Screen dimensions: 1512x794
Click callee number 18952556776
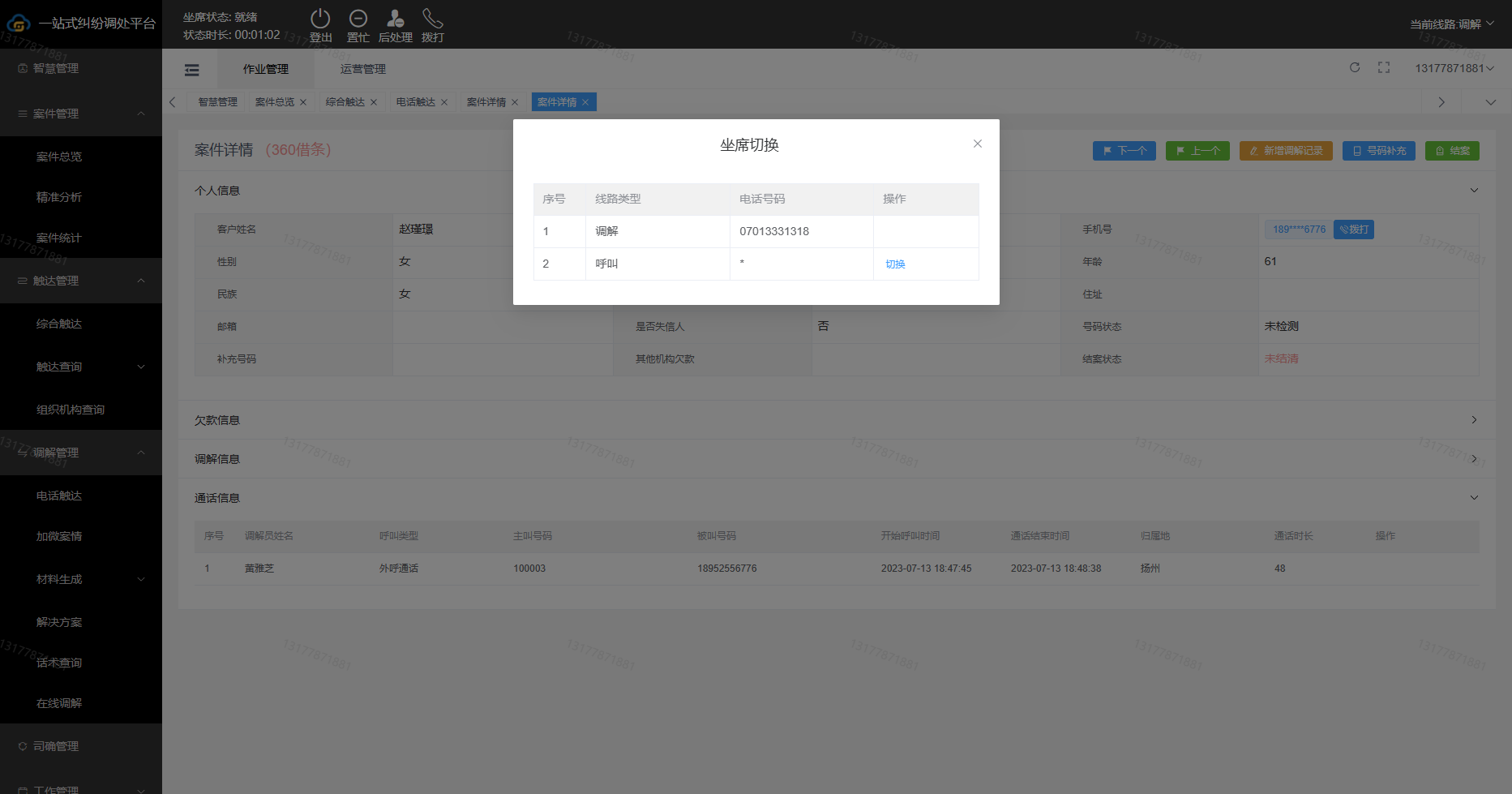pos(727,569)
